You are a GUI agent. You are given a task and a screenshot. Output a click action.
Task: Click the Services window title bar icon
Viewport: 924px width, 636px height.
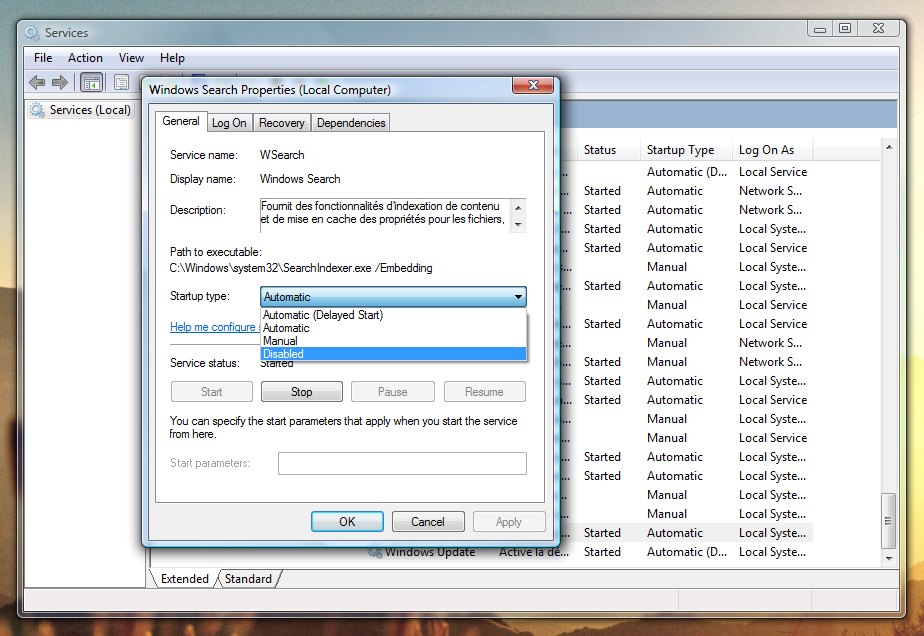[x=32, y=33]
